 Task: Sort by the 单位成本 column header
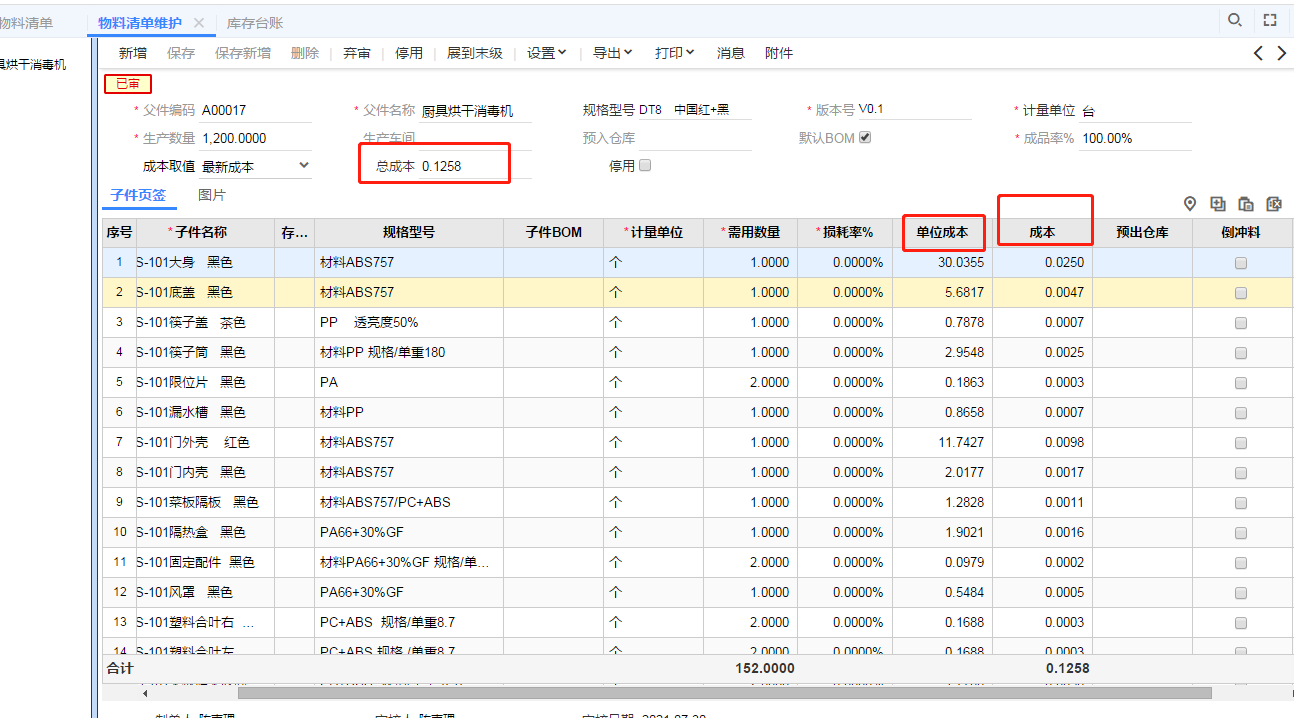[x=942, y=232]
